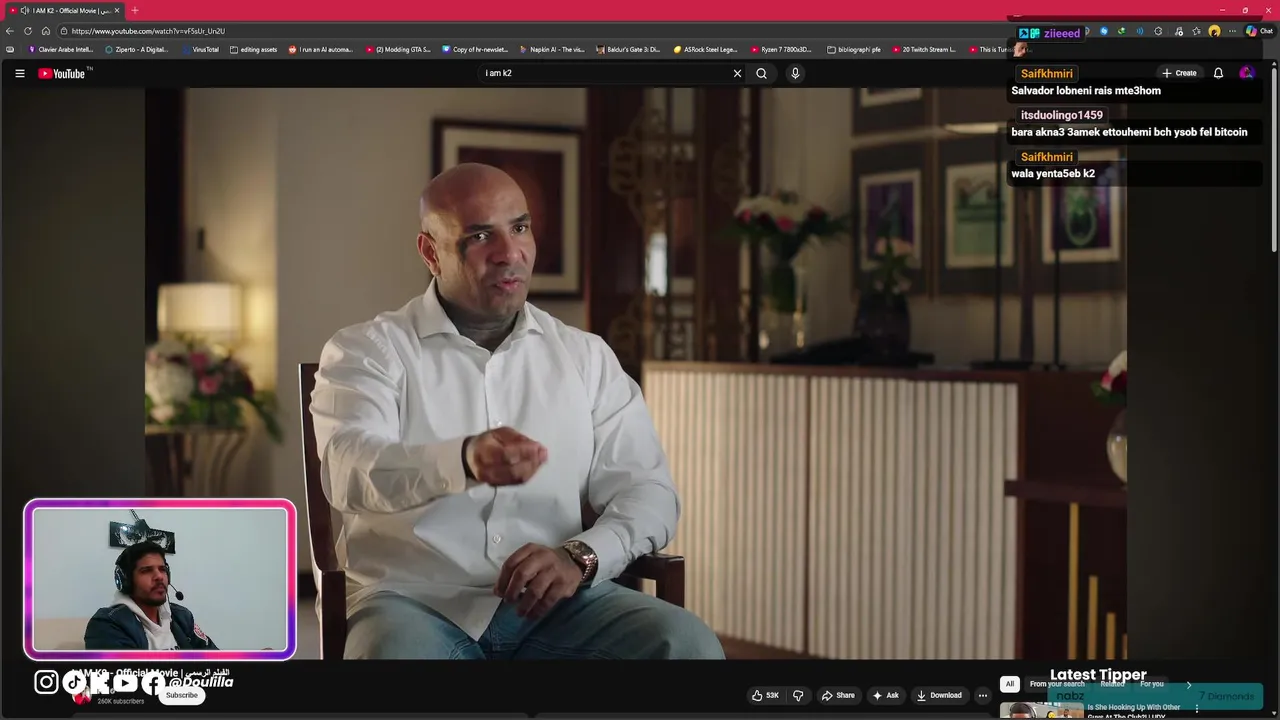Screen dimensions: 1280x720
Task: Close the 'I AM K2' tab
Action: 116,10
